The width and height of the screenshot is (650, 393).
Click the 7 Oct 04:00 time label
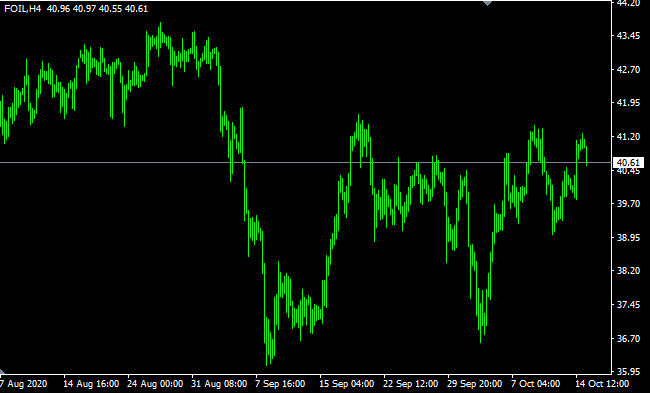536,383
